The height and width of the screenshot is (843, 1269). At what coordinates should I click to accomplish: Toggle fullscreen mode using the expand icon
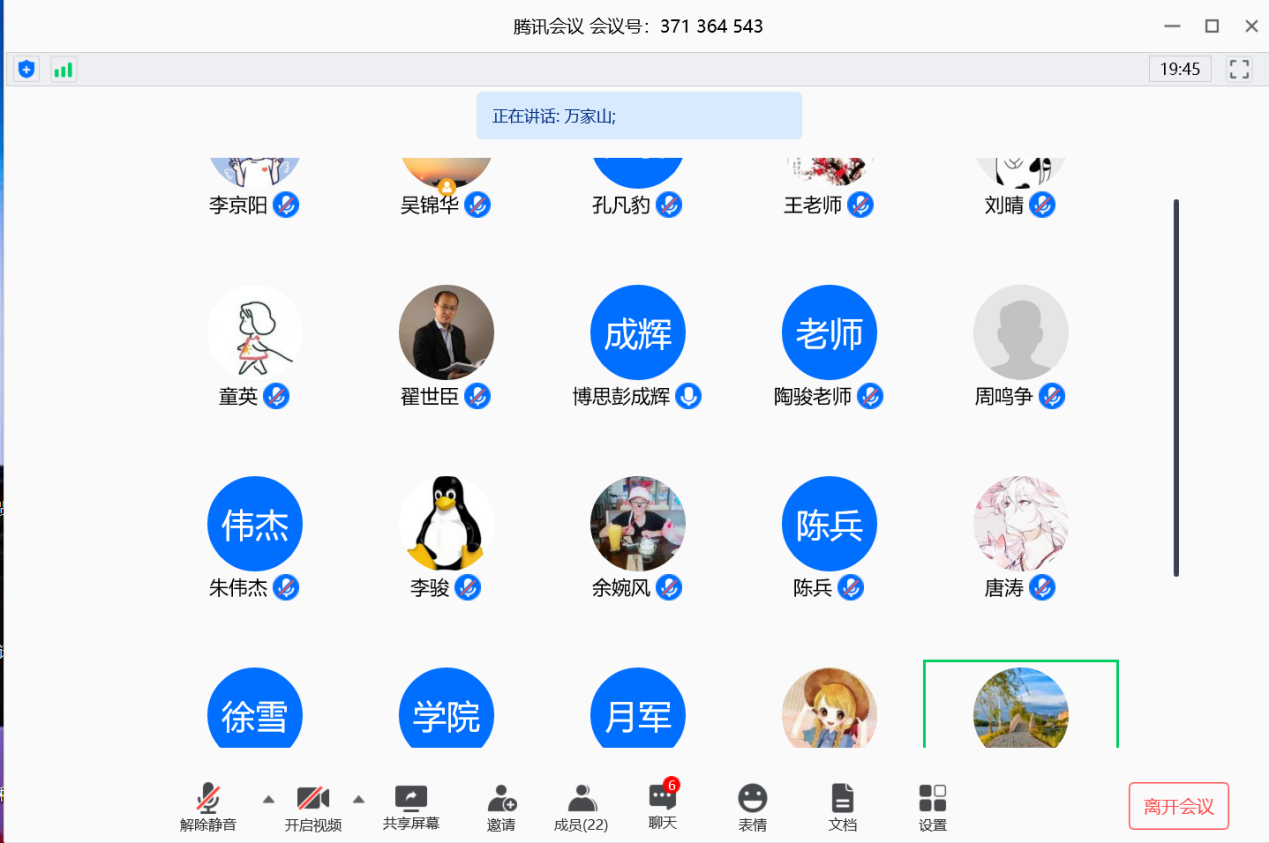[x=1238, y=69]
